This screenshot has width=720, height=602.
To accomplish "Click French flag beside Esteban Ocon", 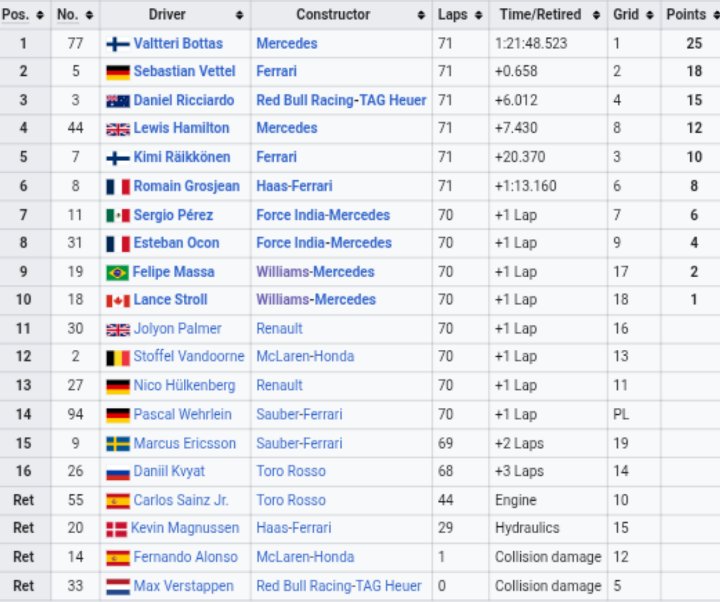I will [x=118, y=244].
